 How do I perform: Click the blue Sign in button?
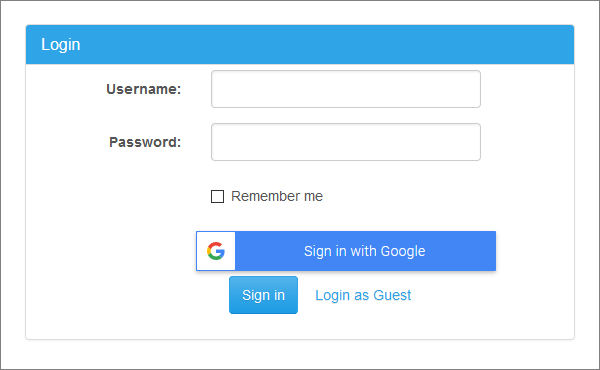[263, 295]
